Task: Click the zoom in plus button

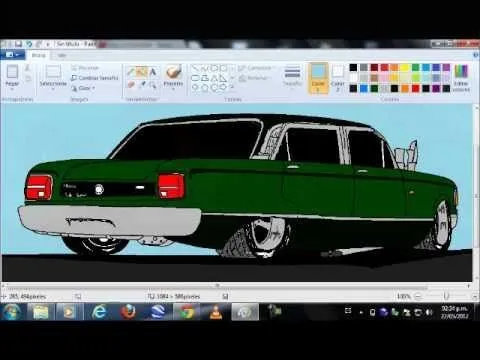Action: [475, 296]
